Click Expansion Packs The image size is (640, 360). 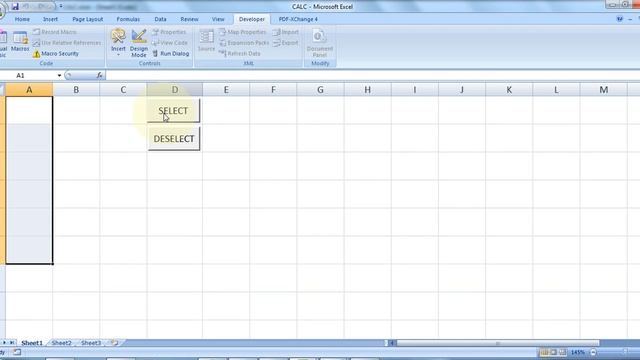(244, 42)
